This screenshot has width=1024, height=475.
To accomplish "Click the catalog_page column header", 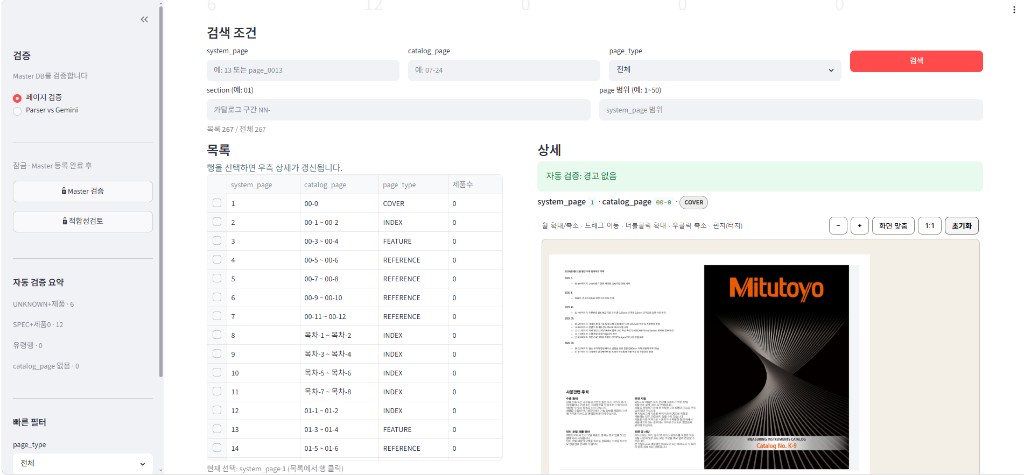I will (338, 185).
